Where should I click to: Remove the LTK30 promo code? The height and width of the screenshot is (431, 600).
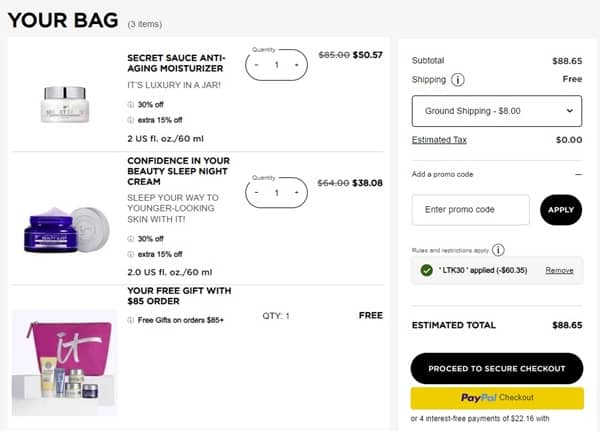tap(559, 270)
